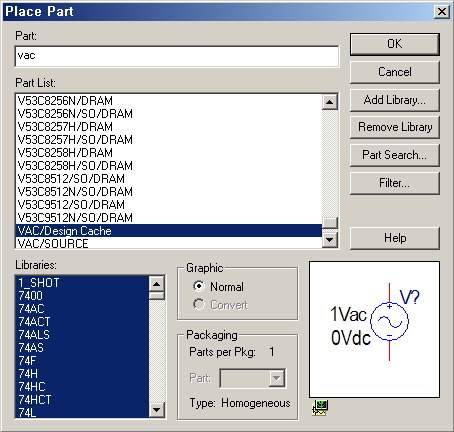
Task: Click the Cancel button
Action: 395,72
